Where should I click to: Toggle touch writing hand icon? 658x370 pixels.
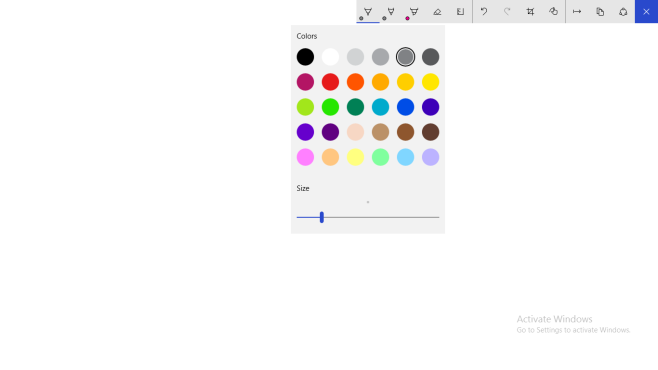click(x=554, y=12)
